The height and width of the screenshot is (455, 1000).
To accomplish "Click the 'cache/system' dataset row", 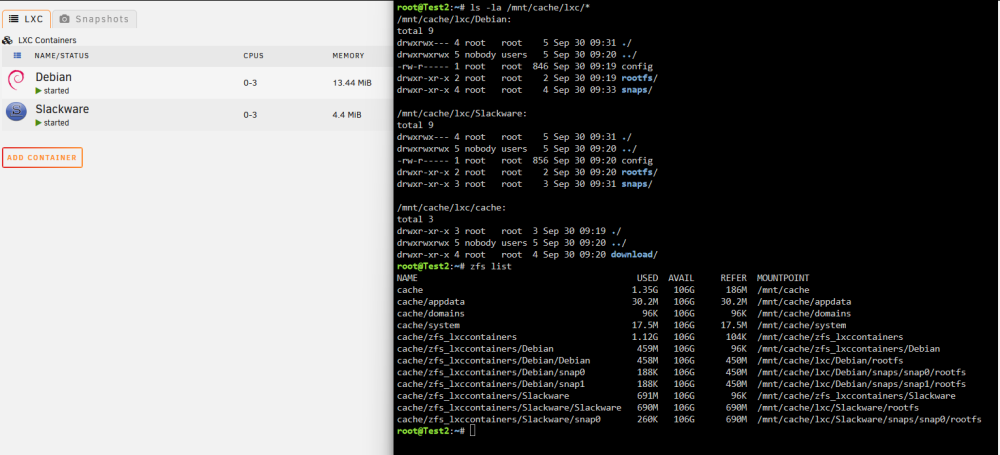I will point(621,325).
